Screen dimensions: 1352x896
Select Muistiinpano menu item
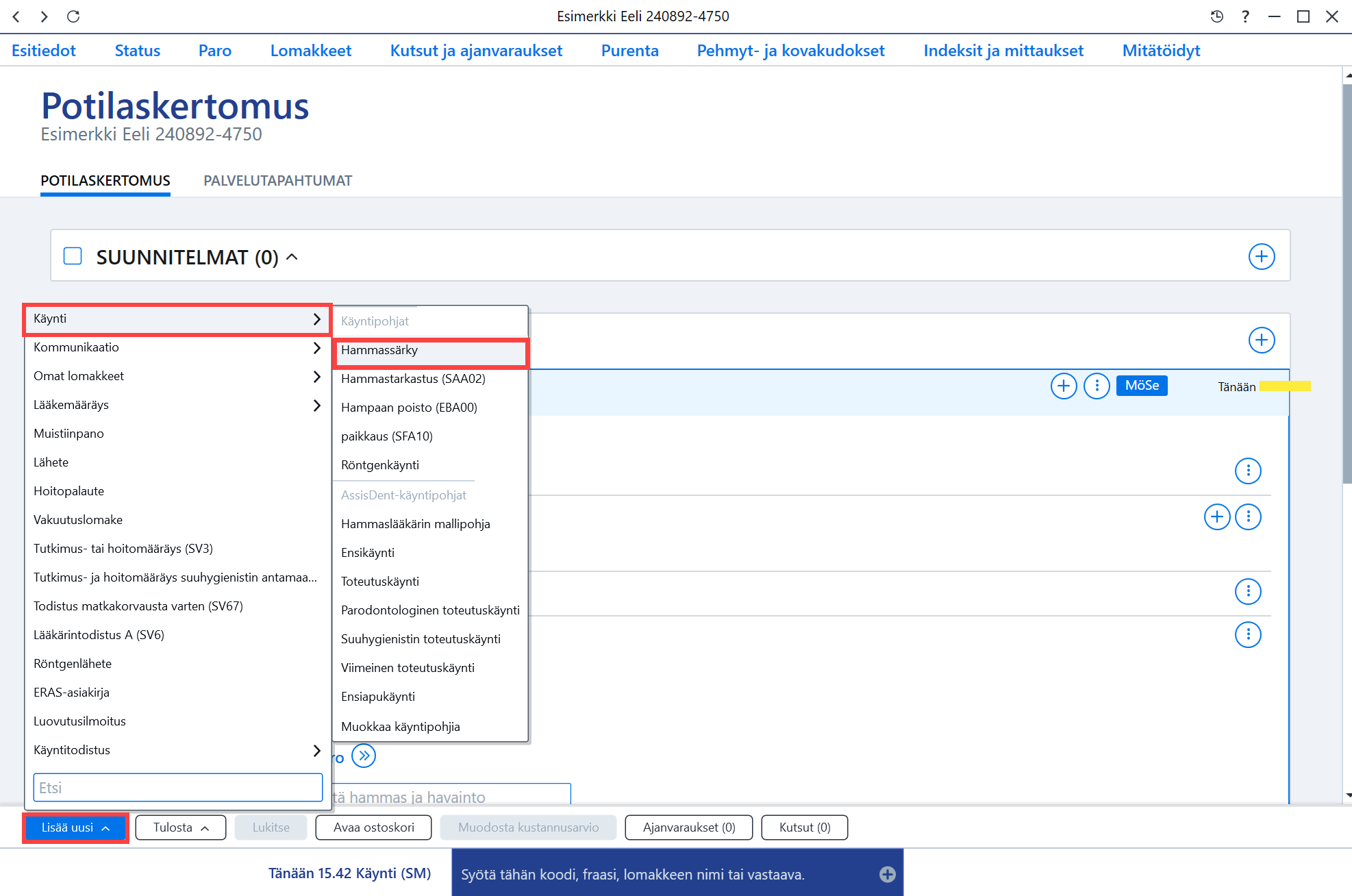[x=177, y=434]
